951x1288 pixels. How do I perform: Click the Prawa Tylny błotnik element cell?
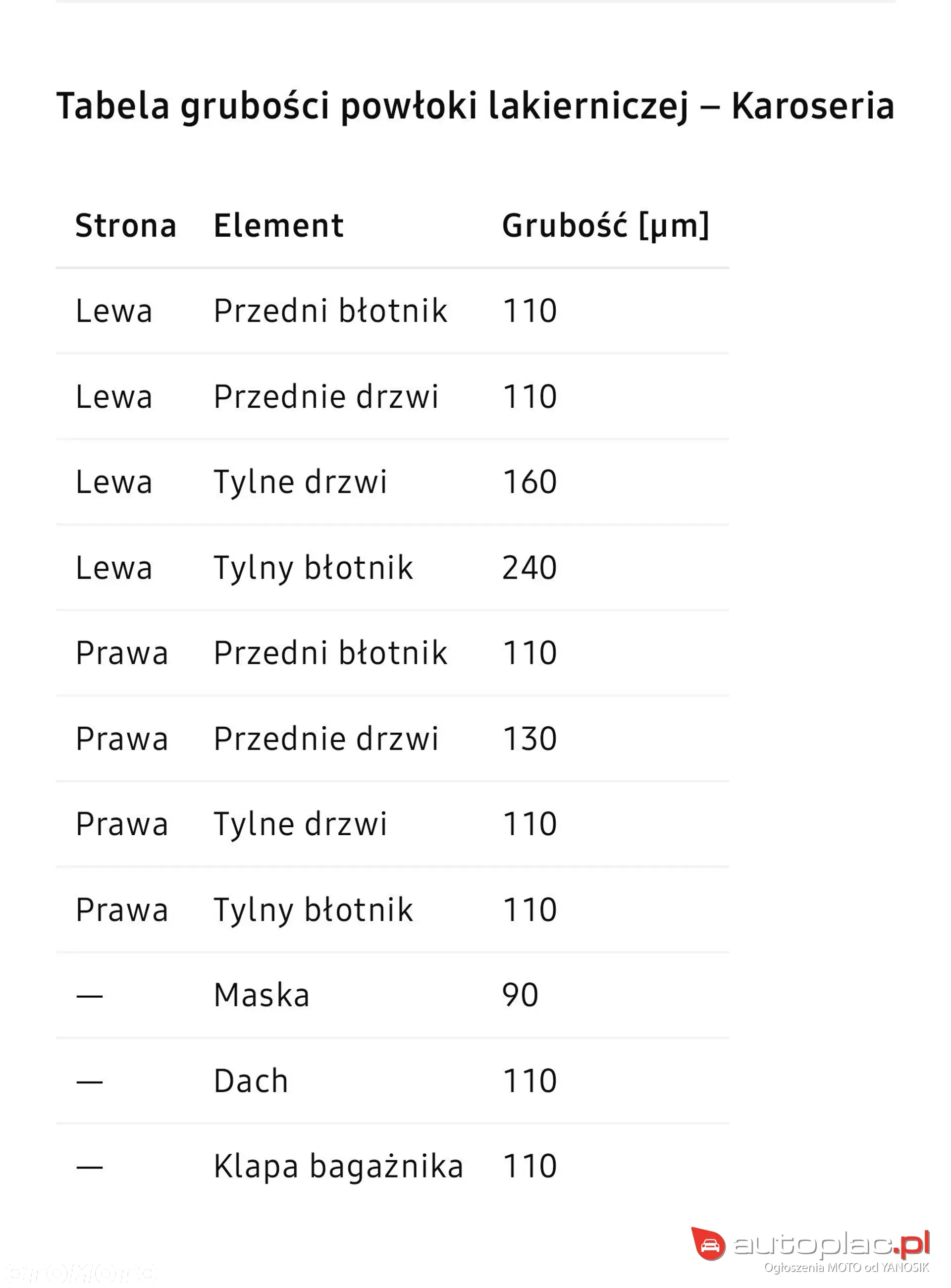tap(313, 910)
